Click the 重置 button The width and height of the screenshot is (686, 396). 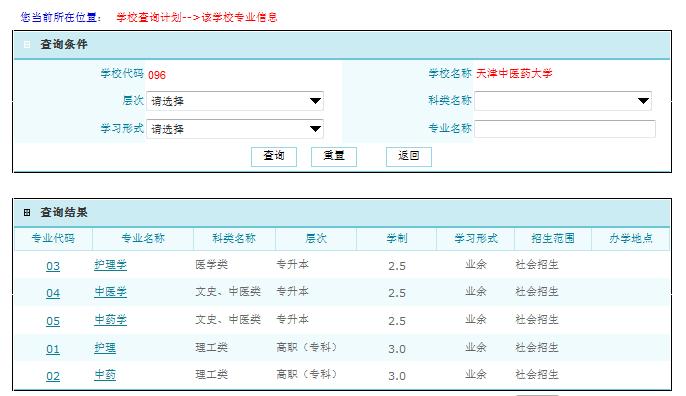tap(334, 156)
